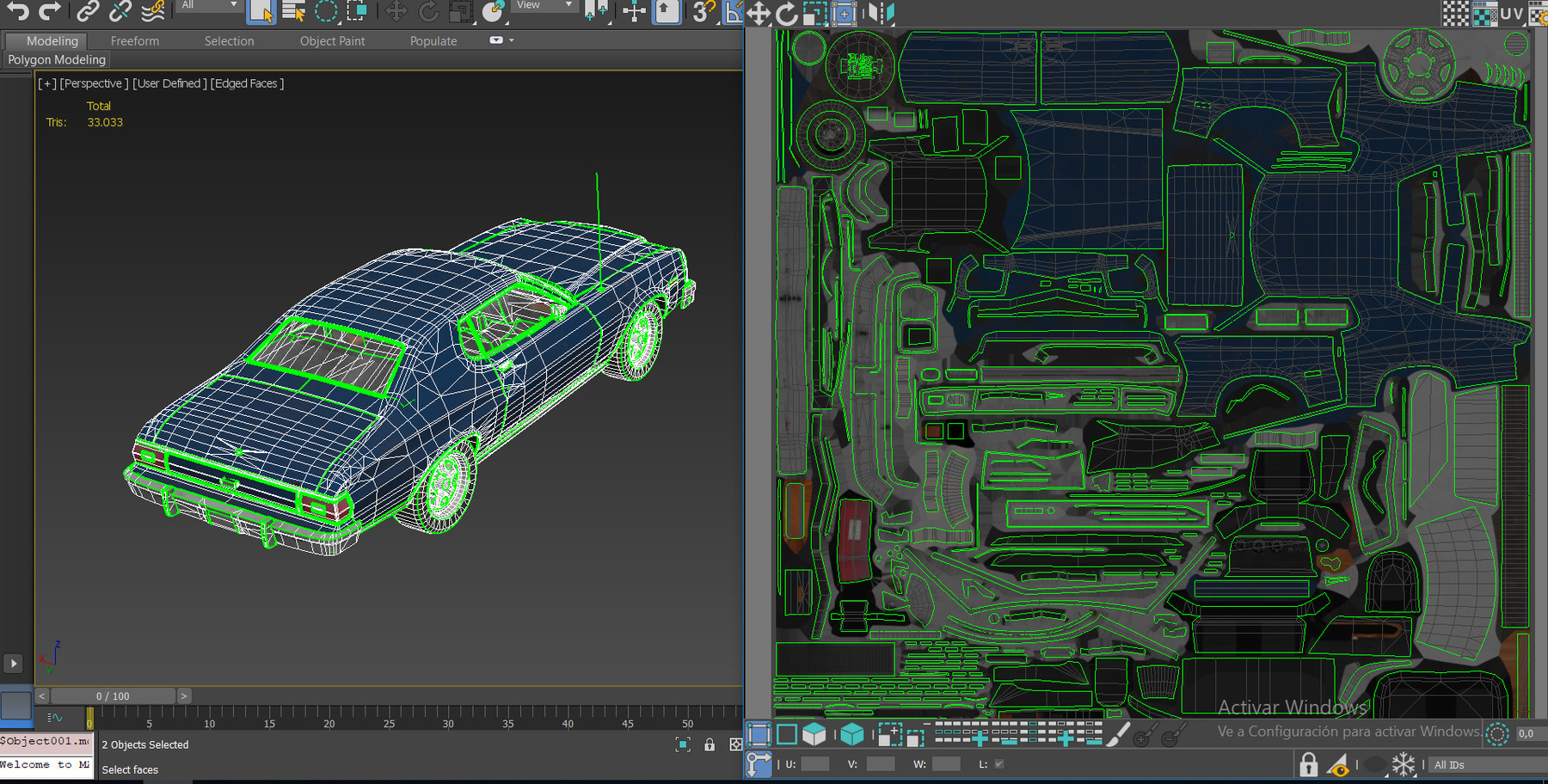Toggle the freeze snowflake icon in UV editor
Screen dimensions: 1548x784
1404,763
